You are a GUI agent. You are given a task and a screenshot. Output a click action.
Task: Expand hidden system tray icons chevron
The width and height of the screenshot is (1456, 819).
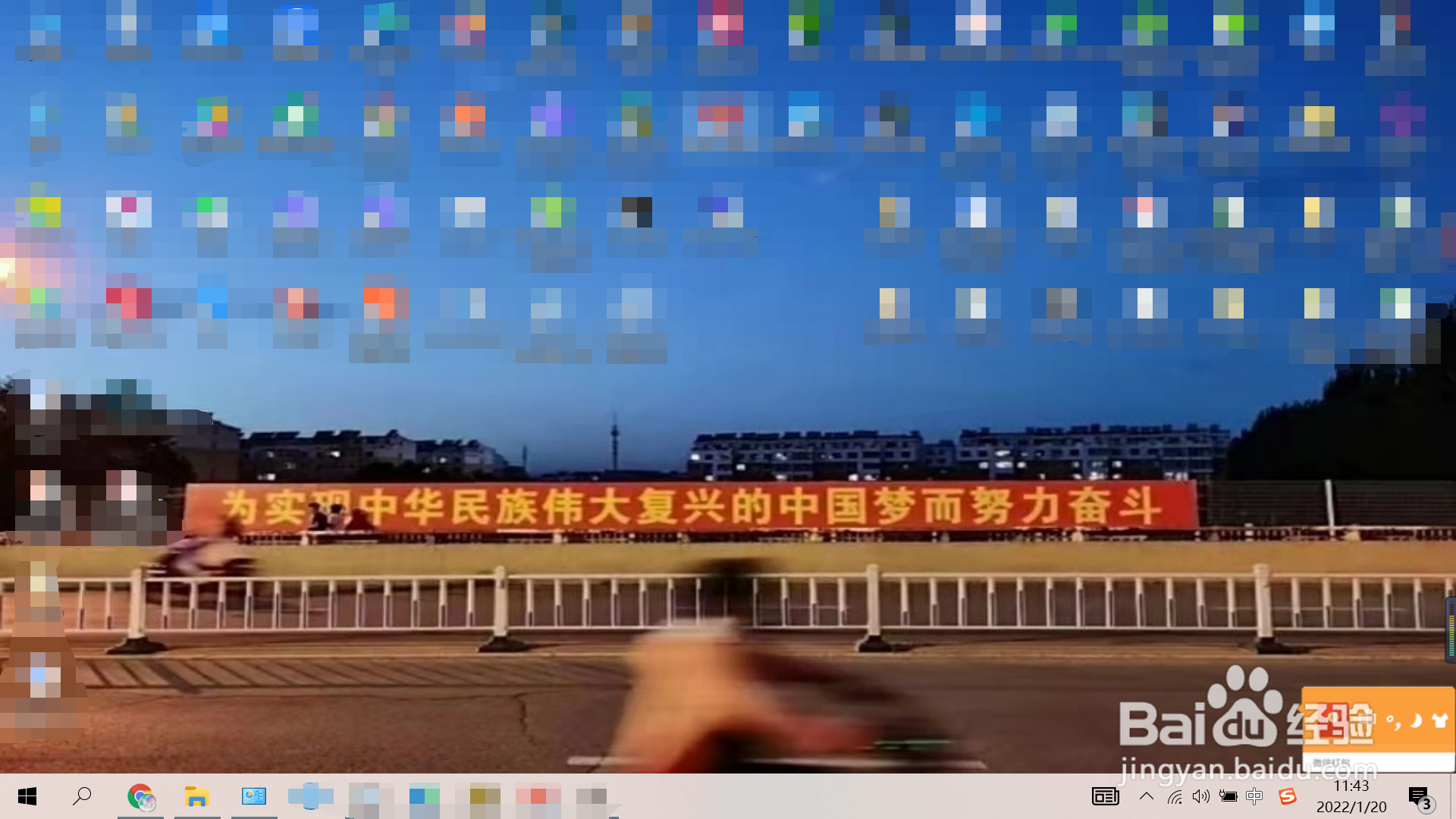1147,796
